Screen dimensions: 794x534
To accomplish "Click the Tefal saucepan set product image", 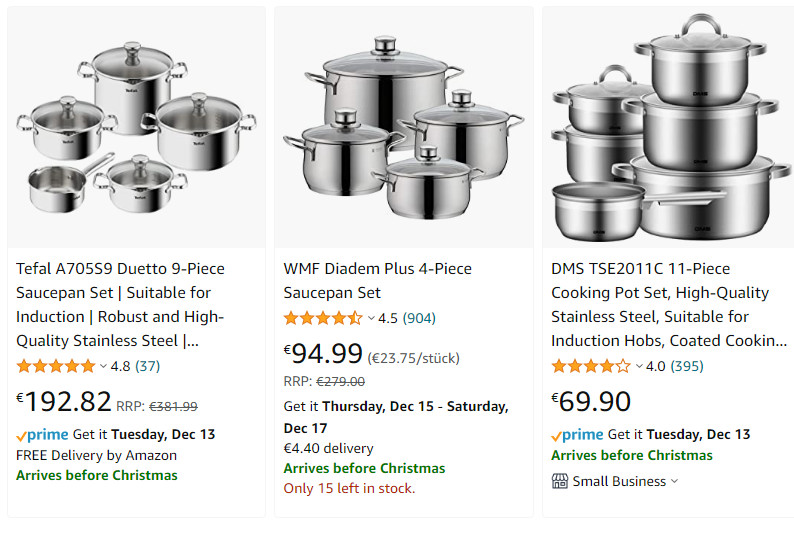I will 136,127.
